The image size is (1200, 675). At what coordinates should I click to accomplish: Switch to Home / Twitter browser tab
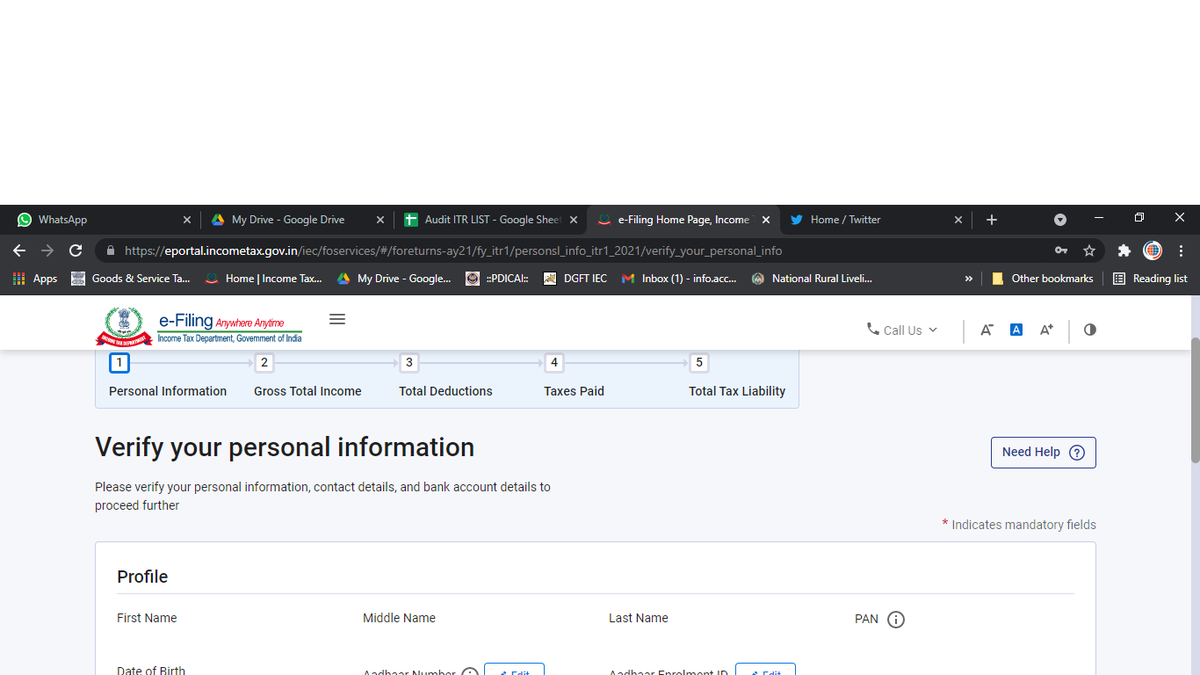[x=875, y=219]
